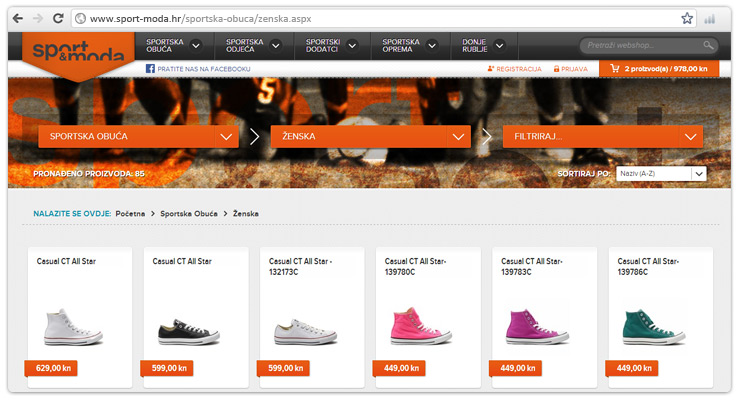Image resolution: width=740 pixels, height=400 pixels.
Task: Click the Casual CT All Star - 132173C title
Action: [301, 267]
